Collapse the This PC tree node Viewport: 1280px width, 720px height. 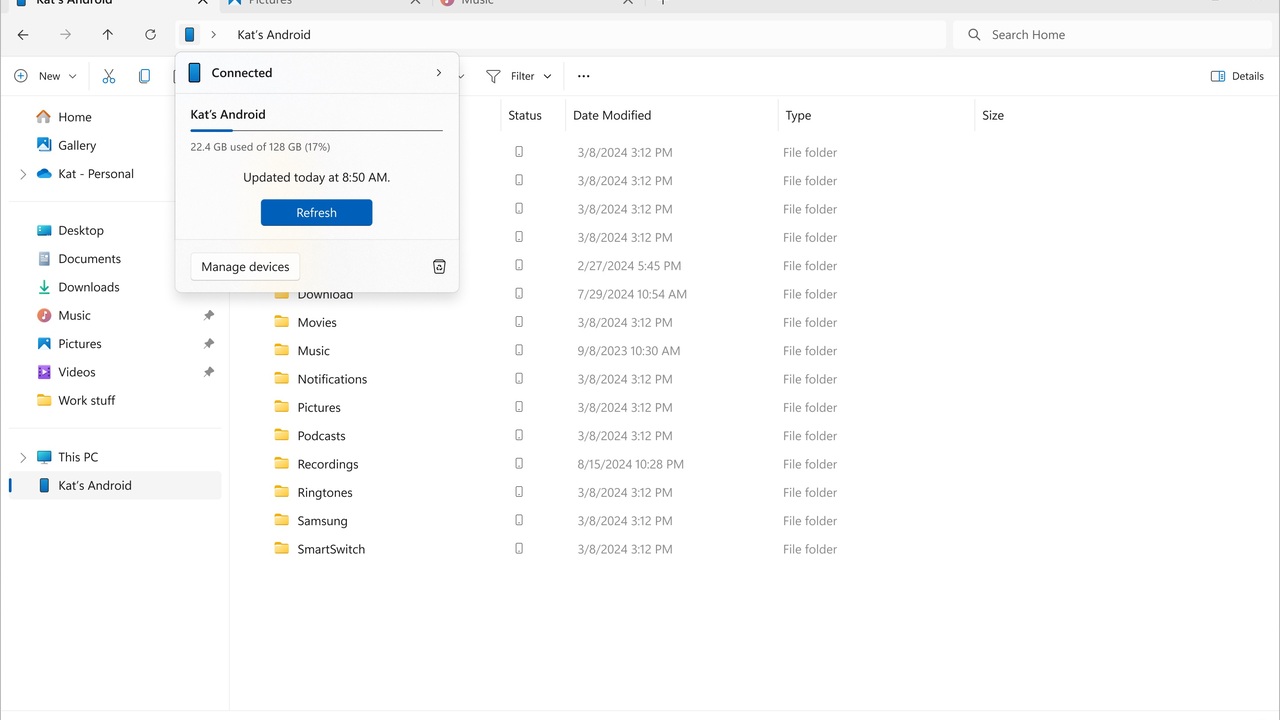coord(22,456)
